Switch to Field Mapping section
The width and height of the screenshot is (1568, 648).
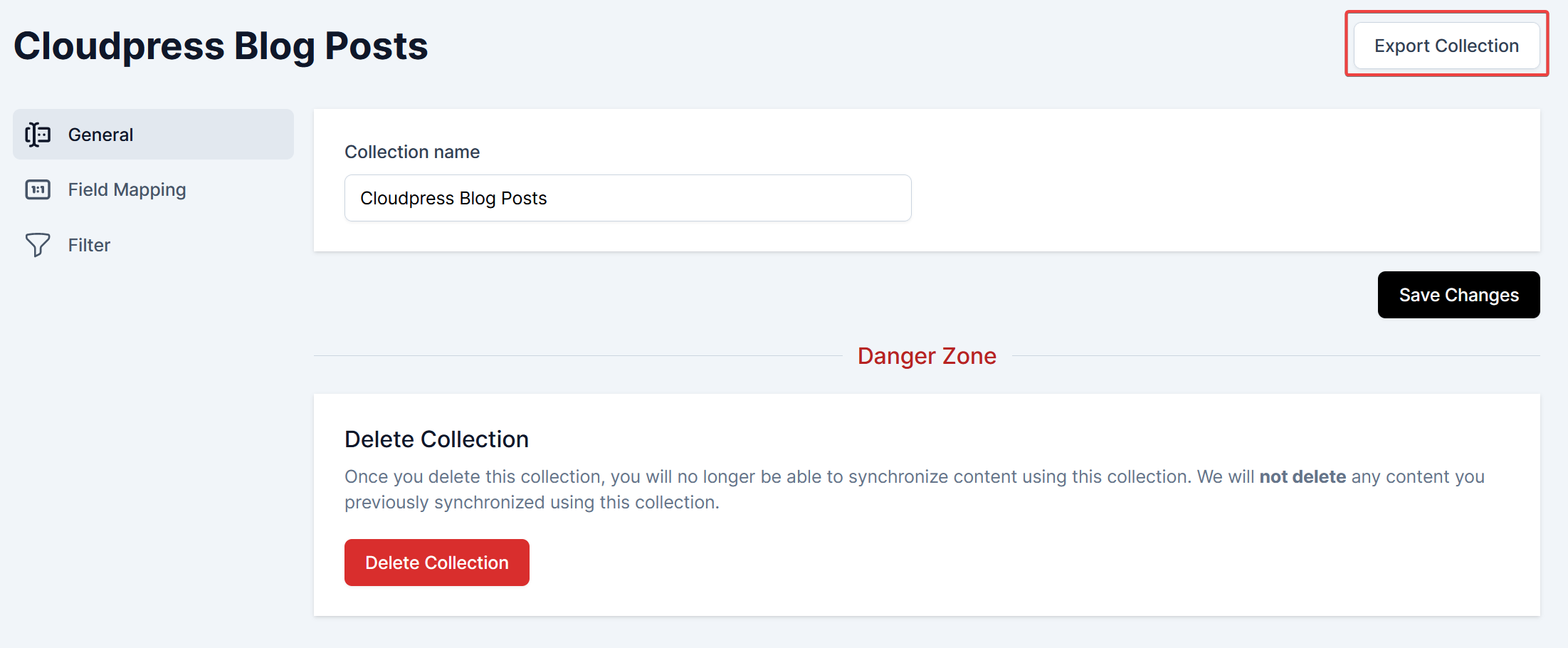tap(127, 189)
